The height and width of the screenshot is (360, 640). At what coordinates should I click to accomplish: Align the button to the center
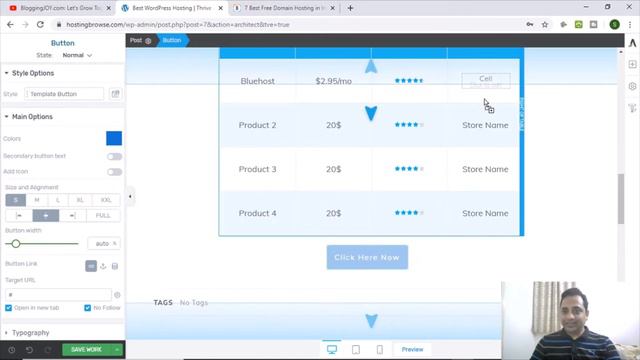click(46, 216)
